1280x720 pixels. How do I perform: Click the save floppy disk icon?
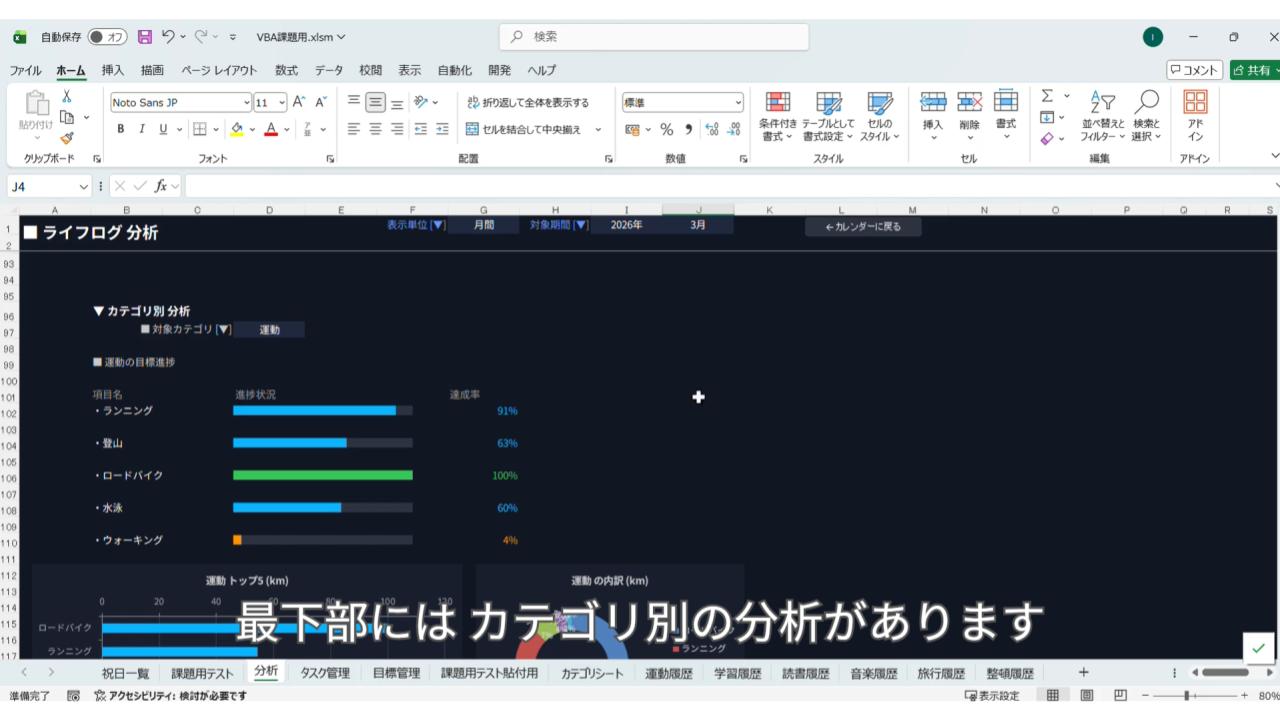(x=145, y=37)
